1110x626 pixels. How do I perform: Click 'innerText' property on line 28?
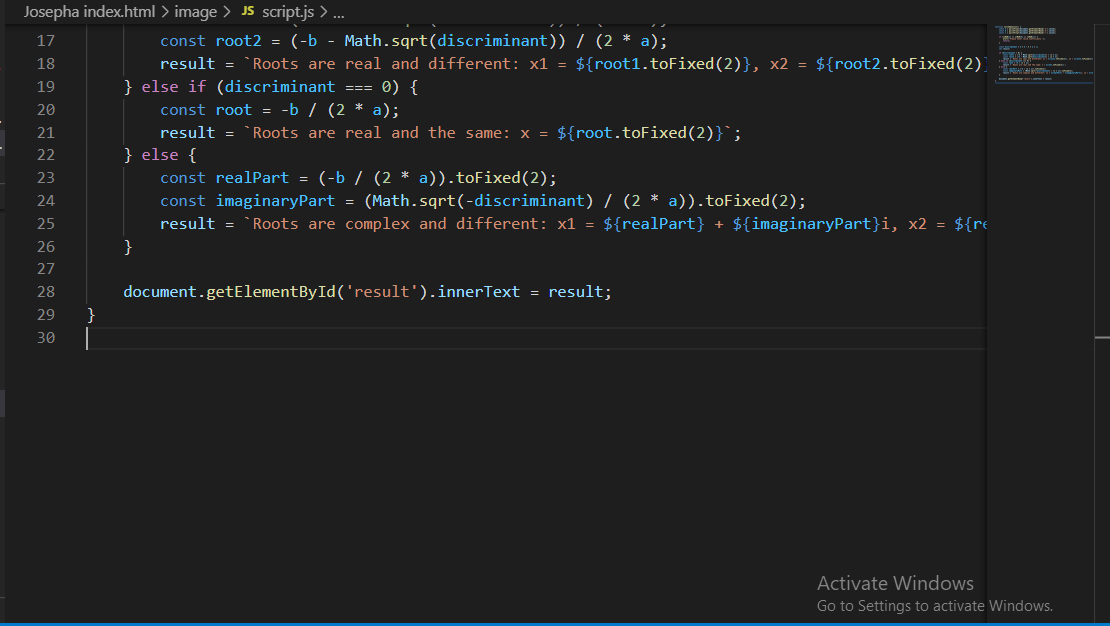(479, 292)
